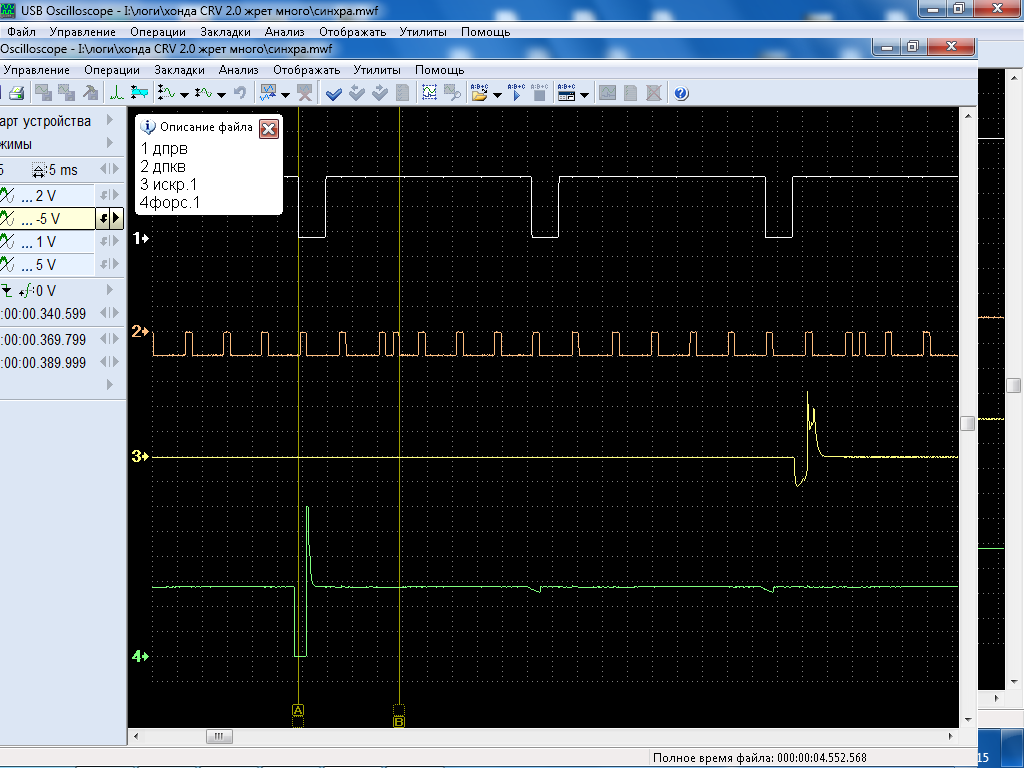Toggle the 5 V channel signal icon
This screenshot has height=768, width=1024.
click(7, 264)
